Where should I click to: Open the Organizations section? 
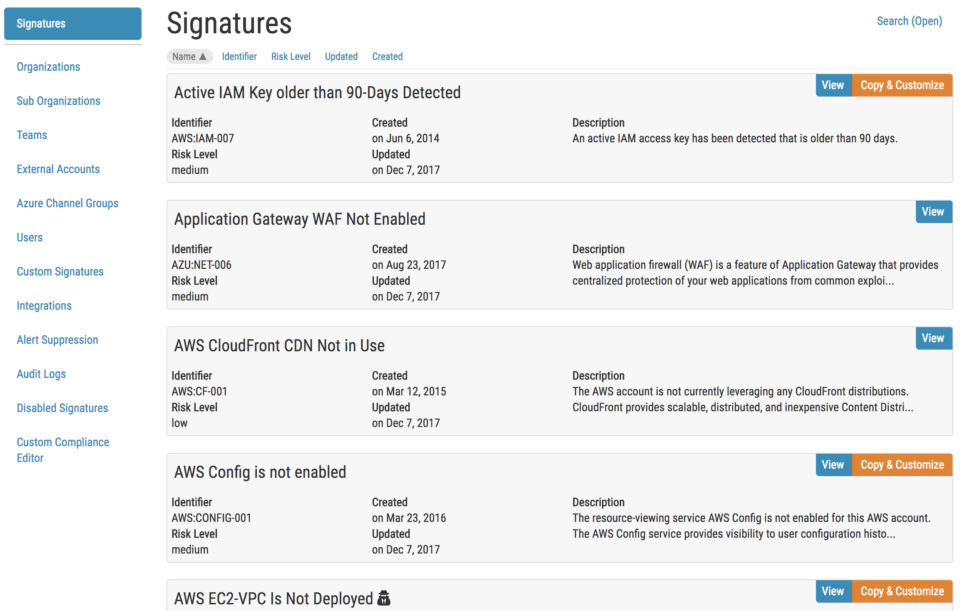[x=48, y=67]
